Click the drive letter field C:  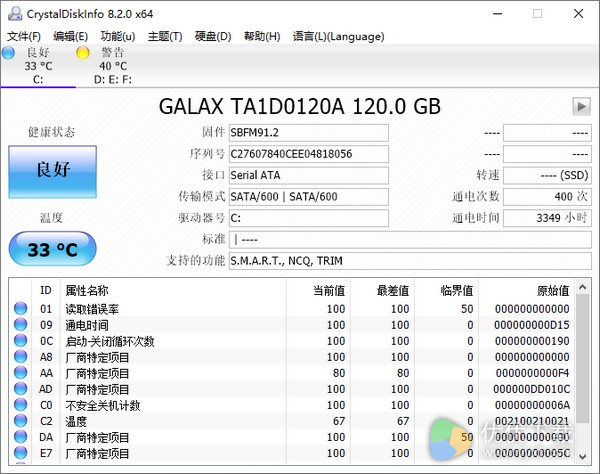308,218
